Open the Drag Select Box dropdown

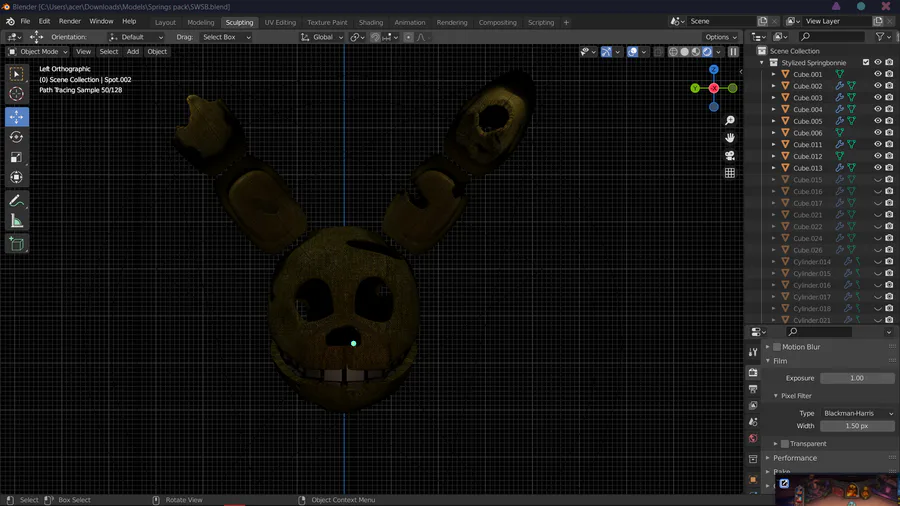[226, 37]
